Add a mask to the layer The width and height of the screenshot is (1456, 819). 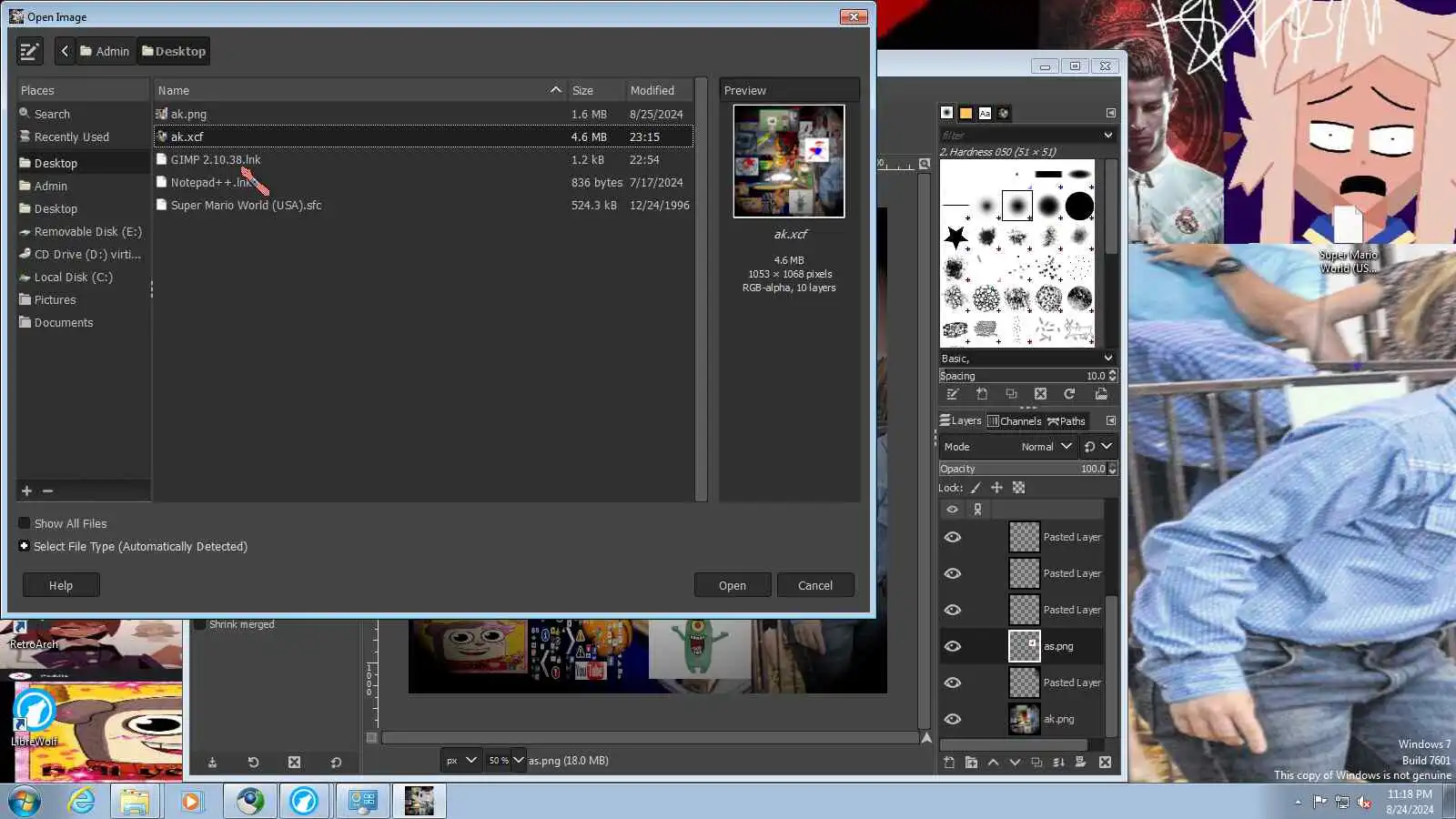1080,763
